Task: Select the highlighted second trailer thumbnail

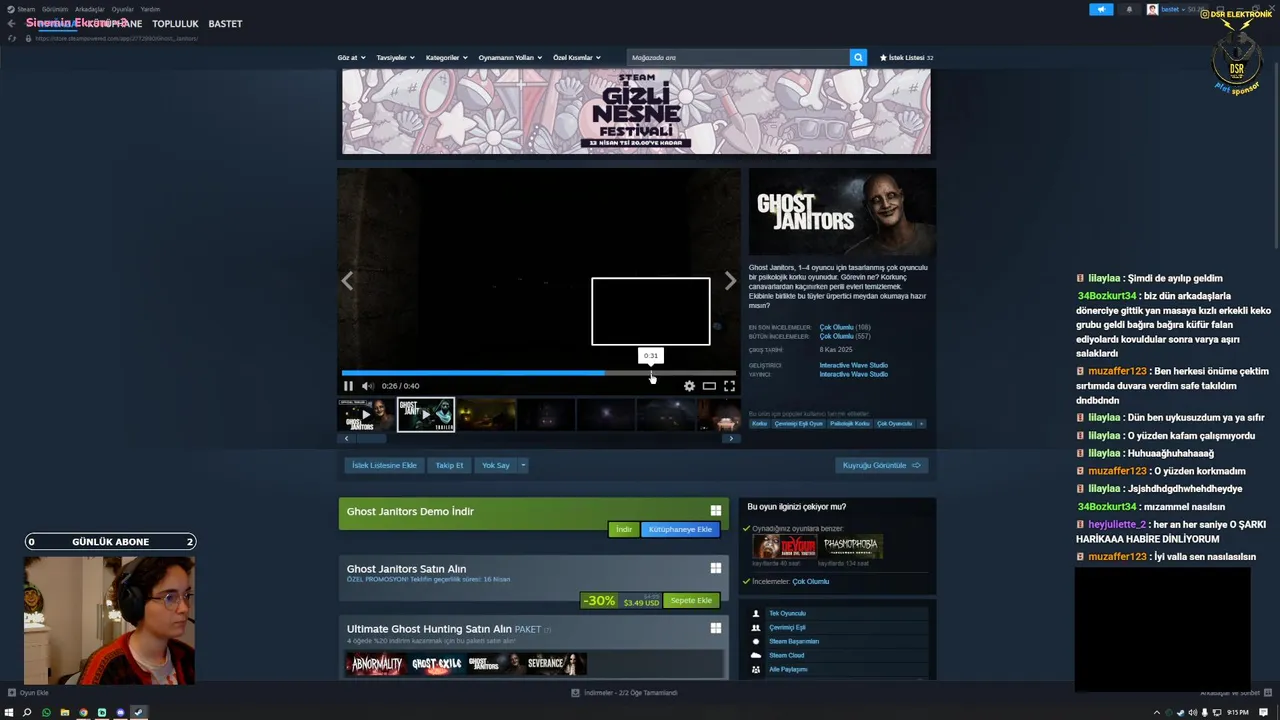Action: click(x=426, y=414)
